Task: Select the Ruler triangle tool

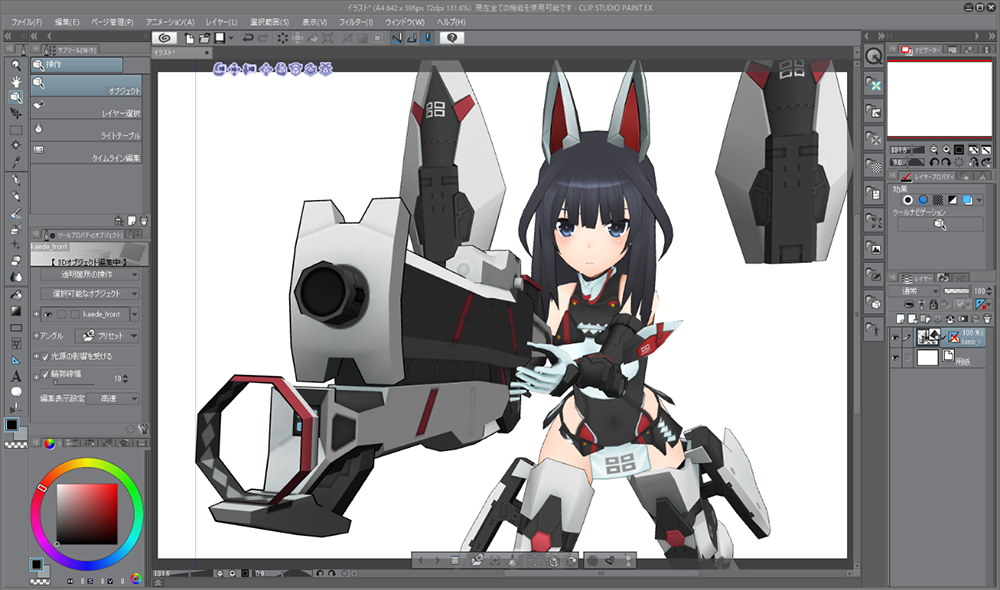Action: pos(16,360)
